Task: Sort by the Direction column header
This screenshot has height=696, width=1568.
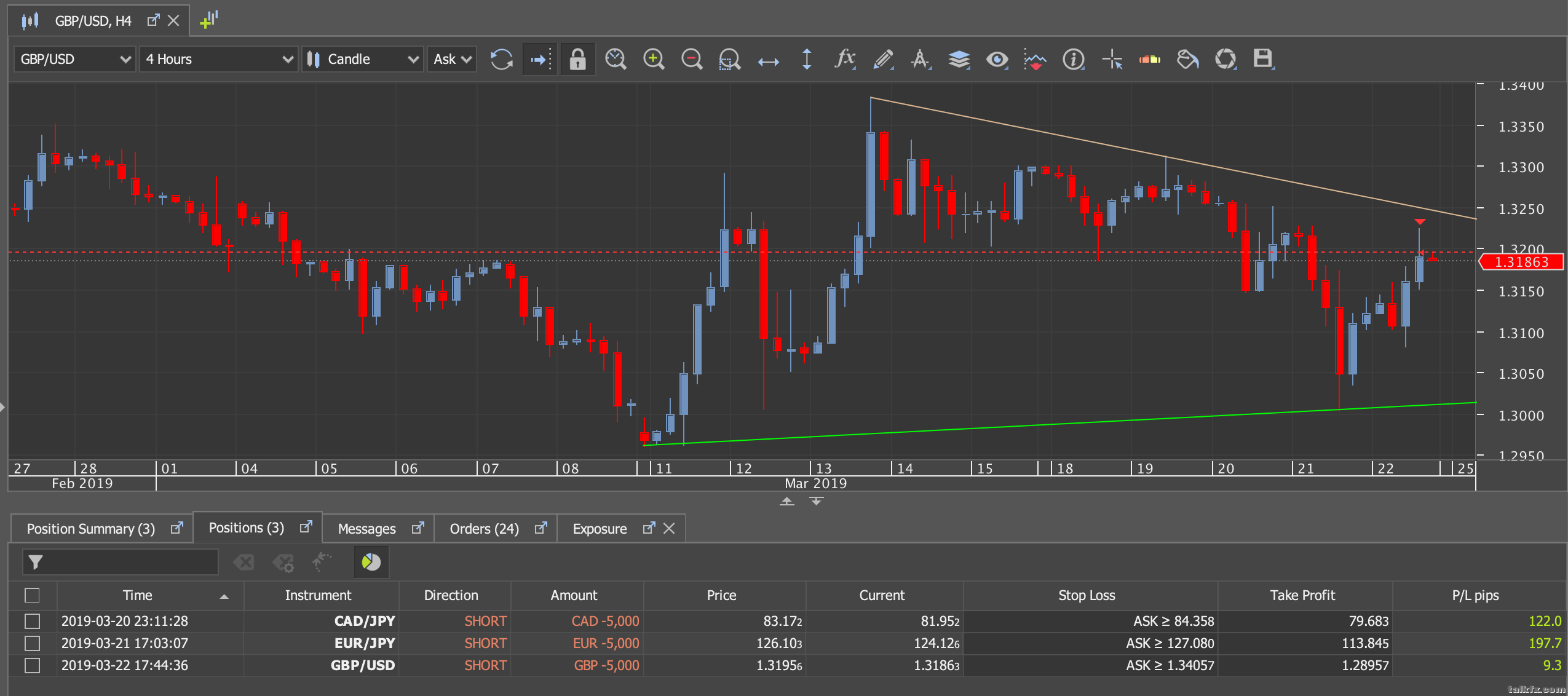Action: [x=455, y=595]
